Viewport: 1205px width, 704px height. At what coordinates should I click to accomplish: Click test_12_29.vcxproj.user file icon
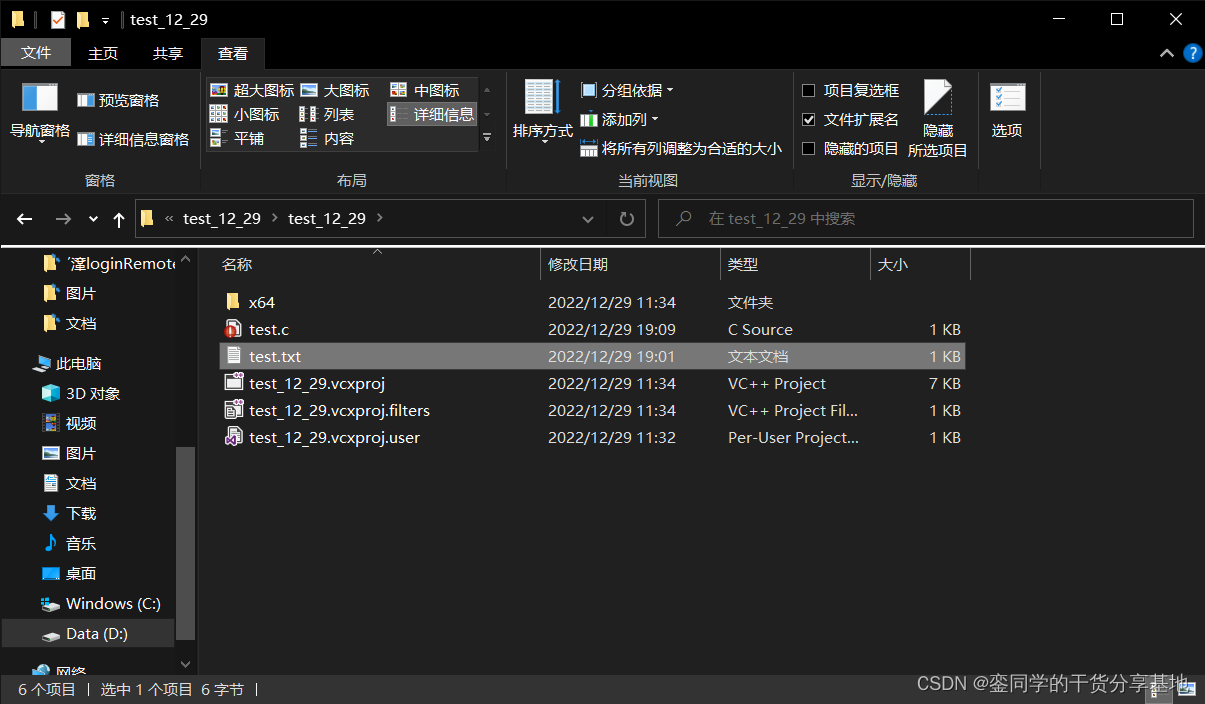(233, 437)
